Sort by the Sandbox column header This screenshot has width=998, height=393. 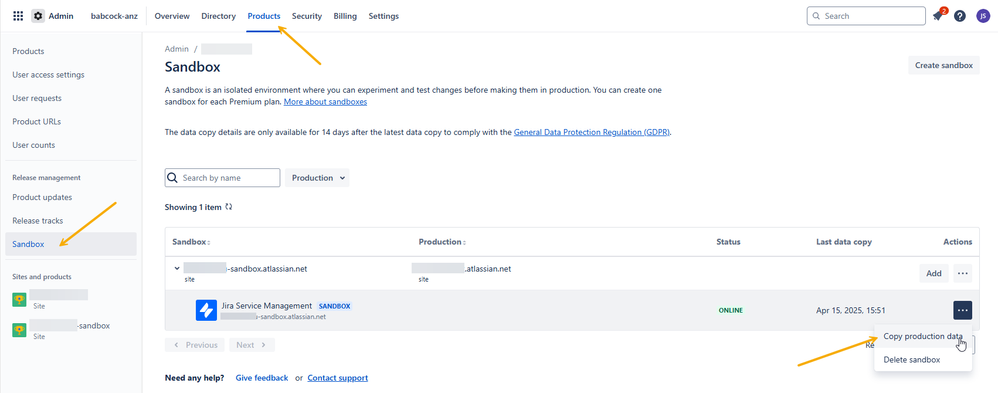[x=191, y=242]
